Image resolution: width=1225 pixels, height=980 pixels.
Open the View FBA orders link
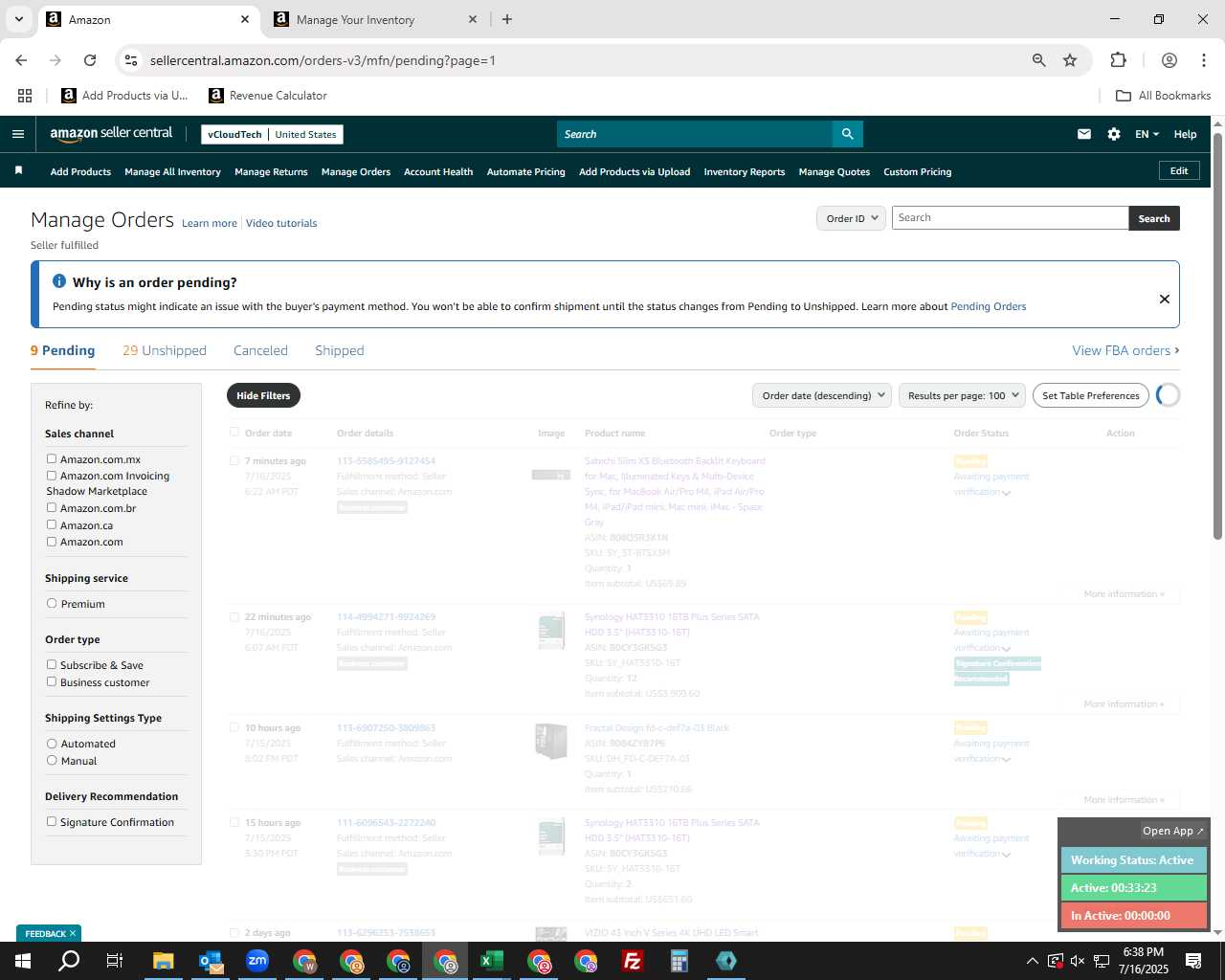1125,350
